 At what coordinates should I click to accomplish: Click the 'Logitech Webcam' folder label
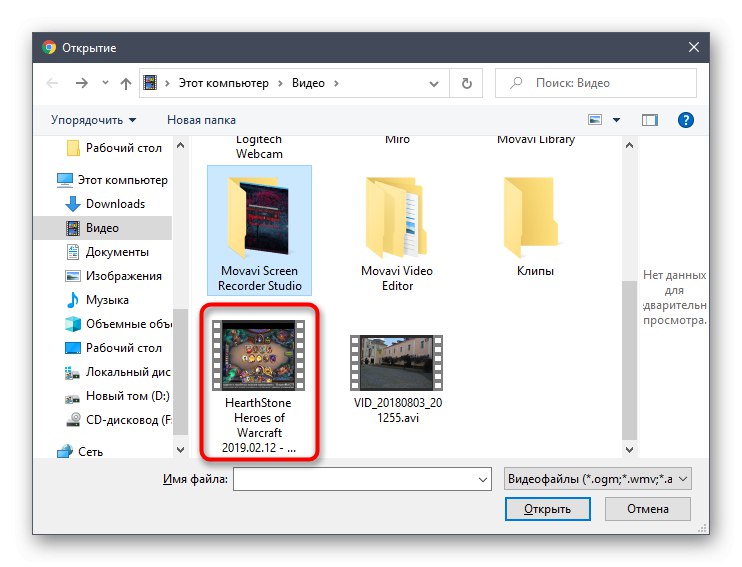259,147
